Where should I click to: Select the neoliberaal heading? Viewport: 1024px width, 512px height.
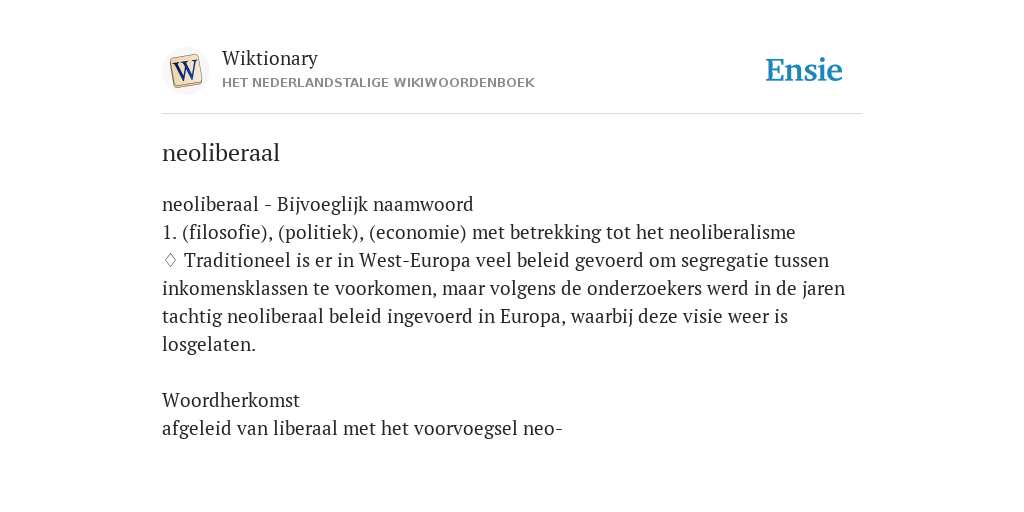pos(221,153)
